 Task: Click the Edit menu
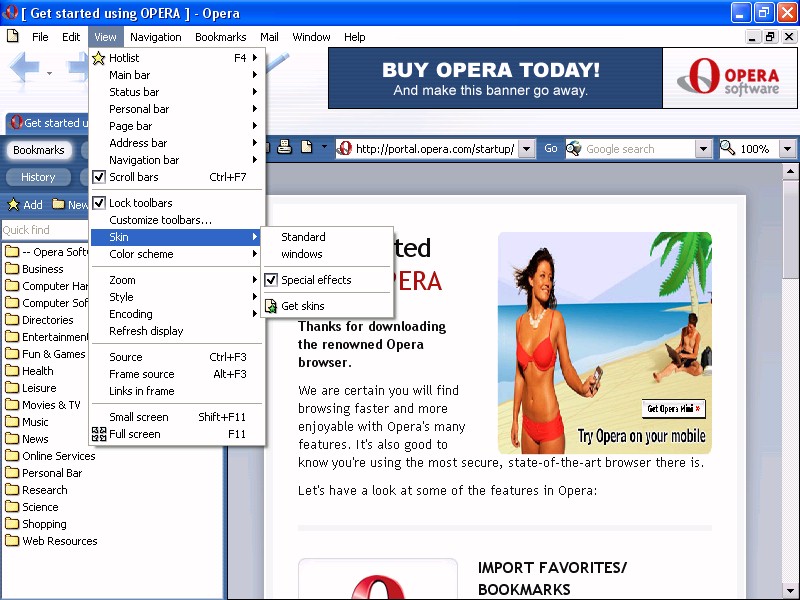coord(71,37)
